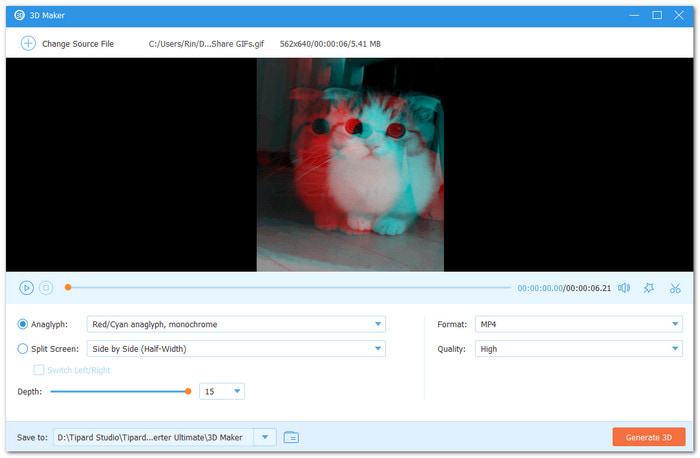Image resolution: width=700 pixels, height=458 pixels.
Task: Open the effects star icon
Action: (x=649, y=288)
